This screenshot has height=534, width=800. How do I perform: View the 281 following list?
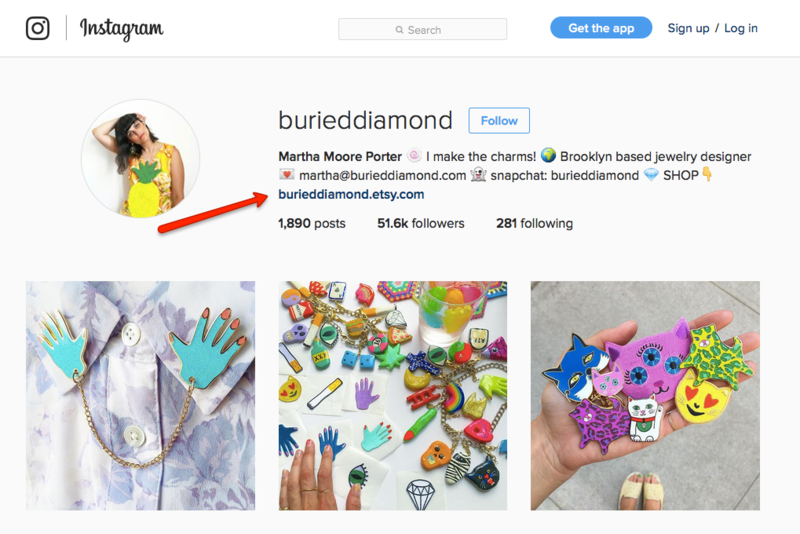click(534, 223)
